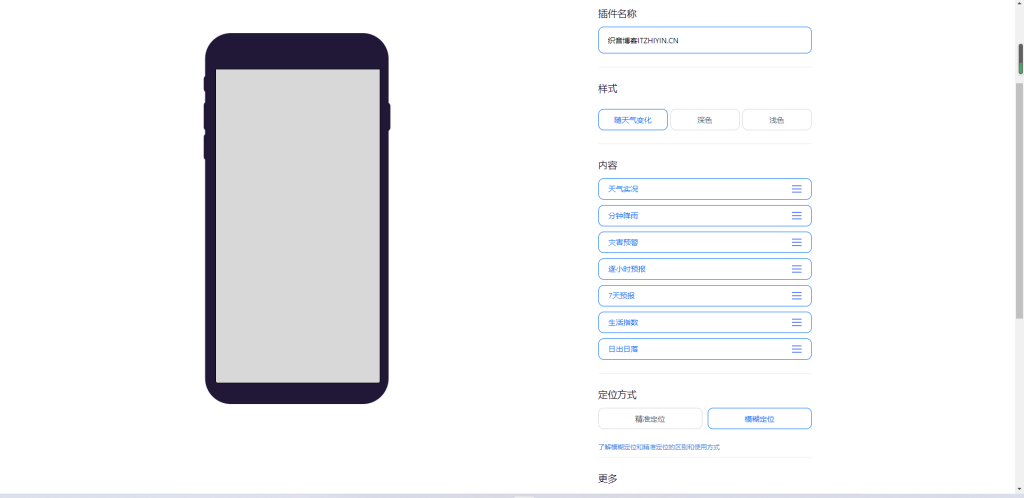
Task: Click the 插件名称 label text
Action: 617,14
